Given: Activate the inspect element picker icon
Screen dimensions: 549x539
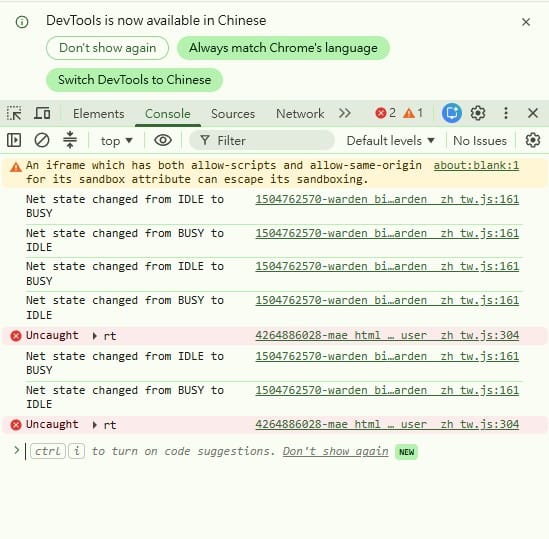Looking at the screenshot, I should pyautogui.click(x=14, y=113).
